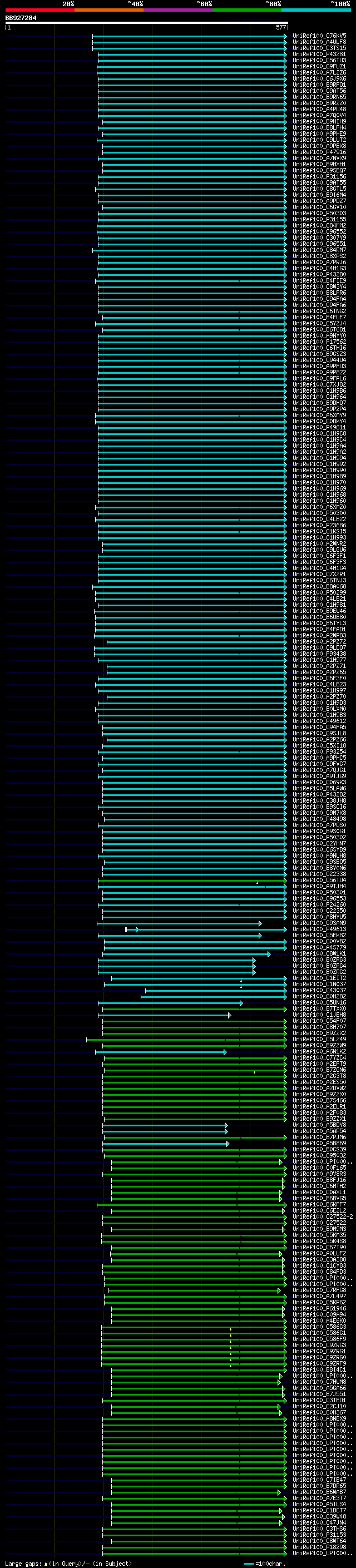
Task: Click the cyan ~100% identity legend swatch
Action: (316, 10)
